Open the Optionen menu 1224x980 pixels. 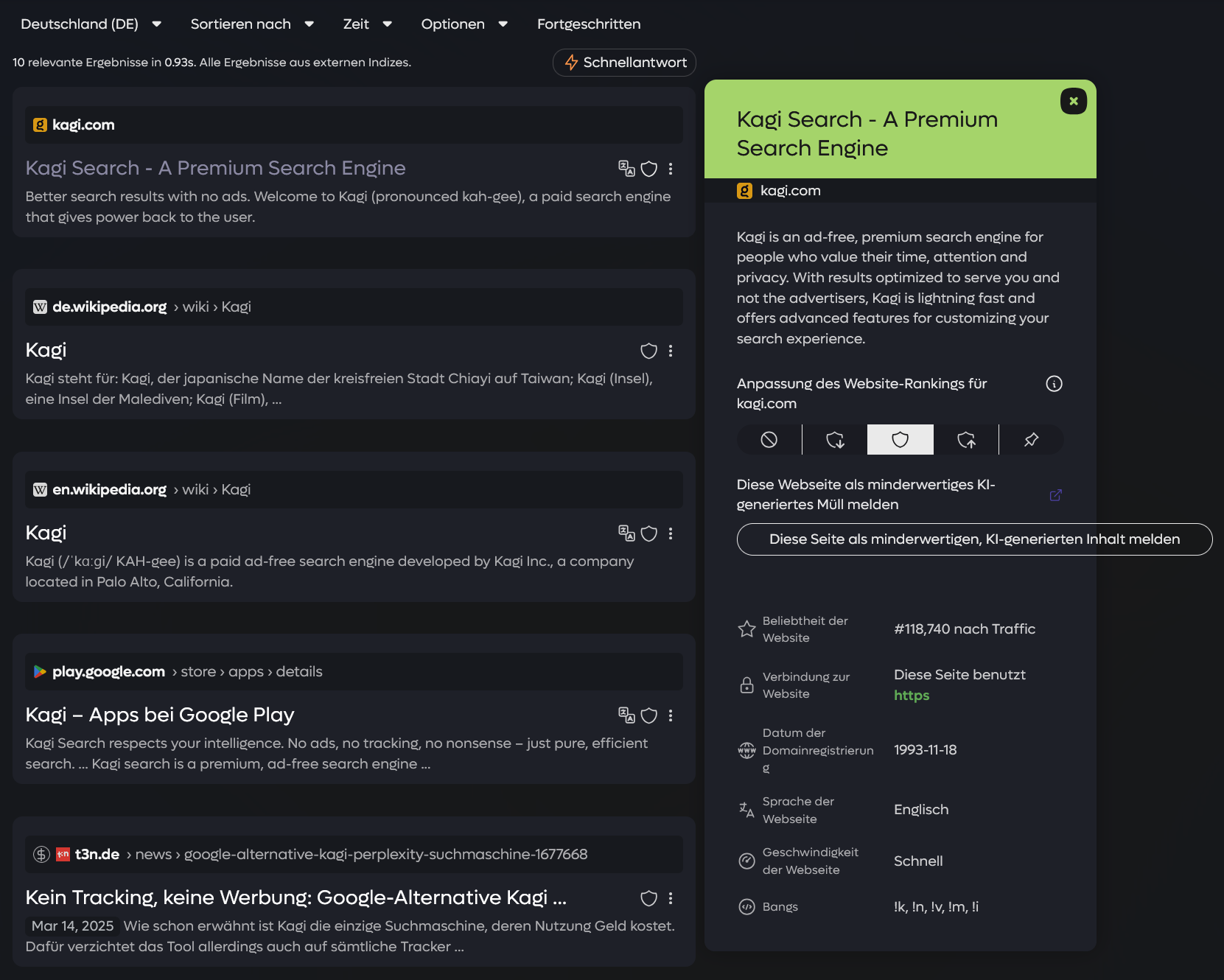464,24
